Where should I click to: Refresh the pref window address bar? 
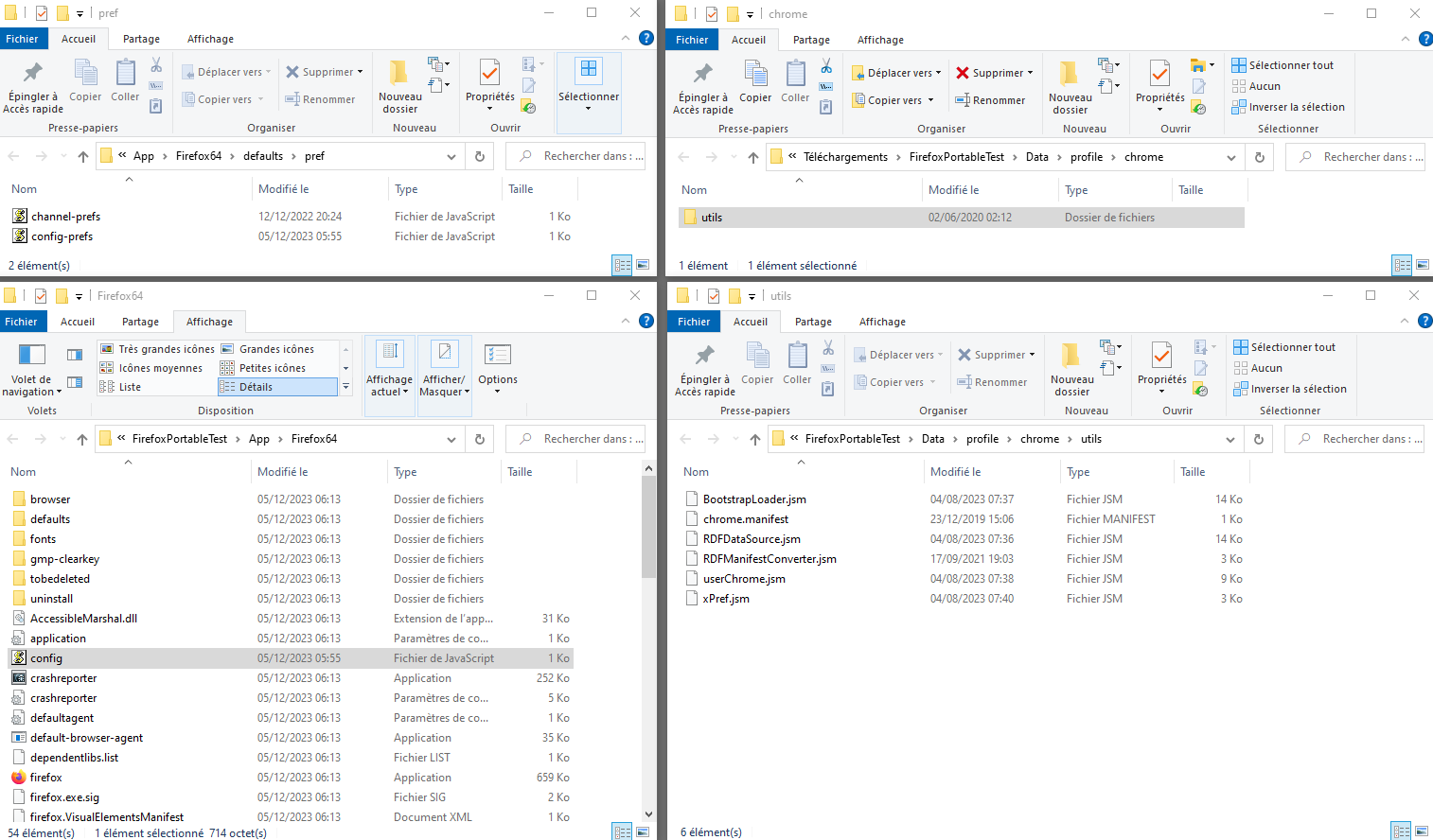pyautogui.click(x=480, y=156)
